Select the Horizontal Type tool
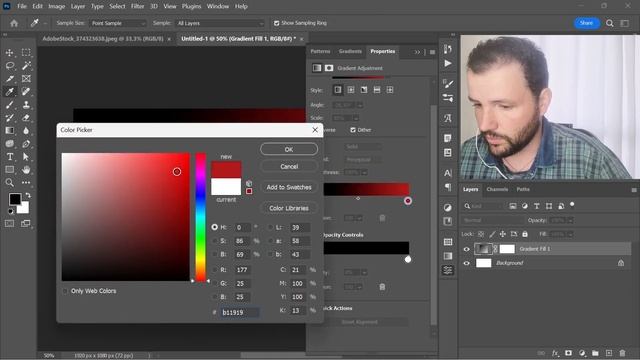The height and width of the screenshot is (360, 640). click(x=9, y=157)
